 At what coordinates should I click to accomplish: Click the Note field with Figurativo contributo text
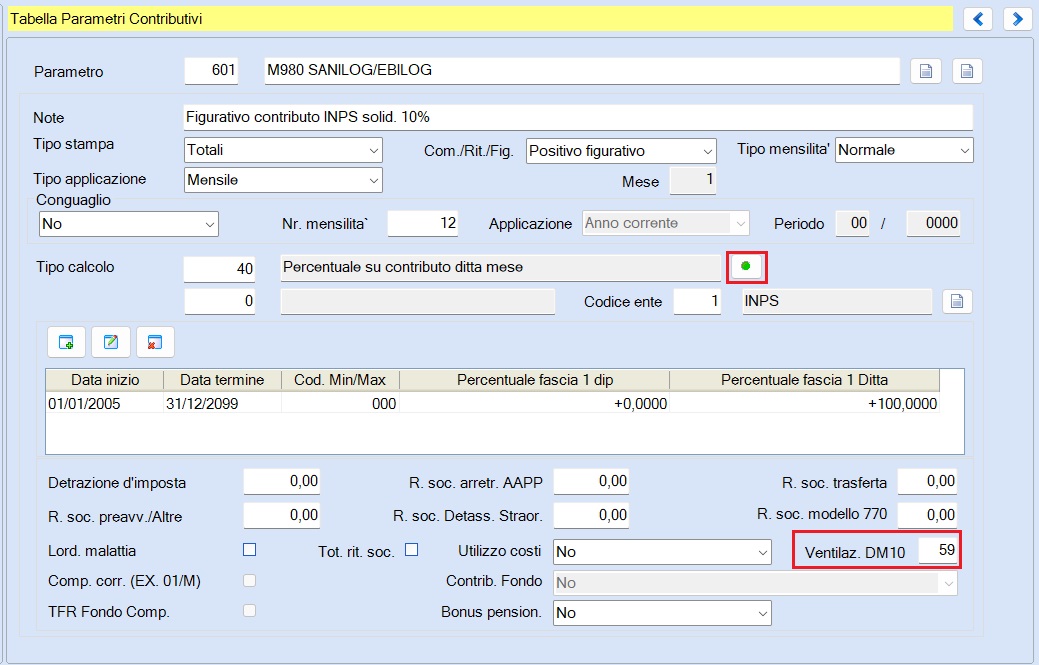pos(578,117)
